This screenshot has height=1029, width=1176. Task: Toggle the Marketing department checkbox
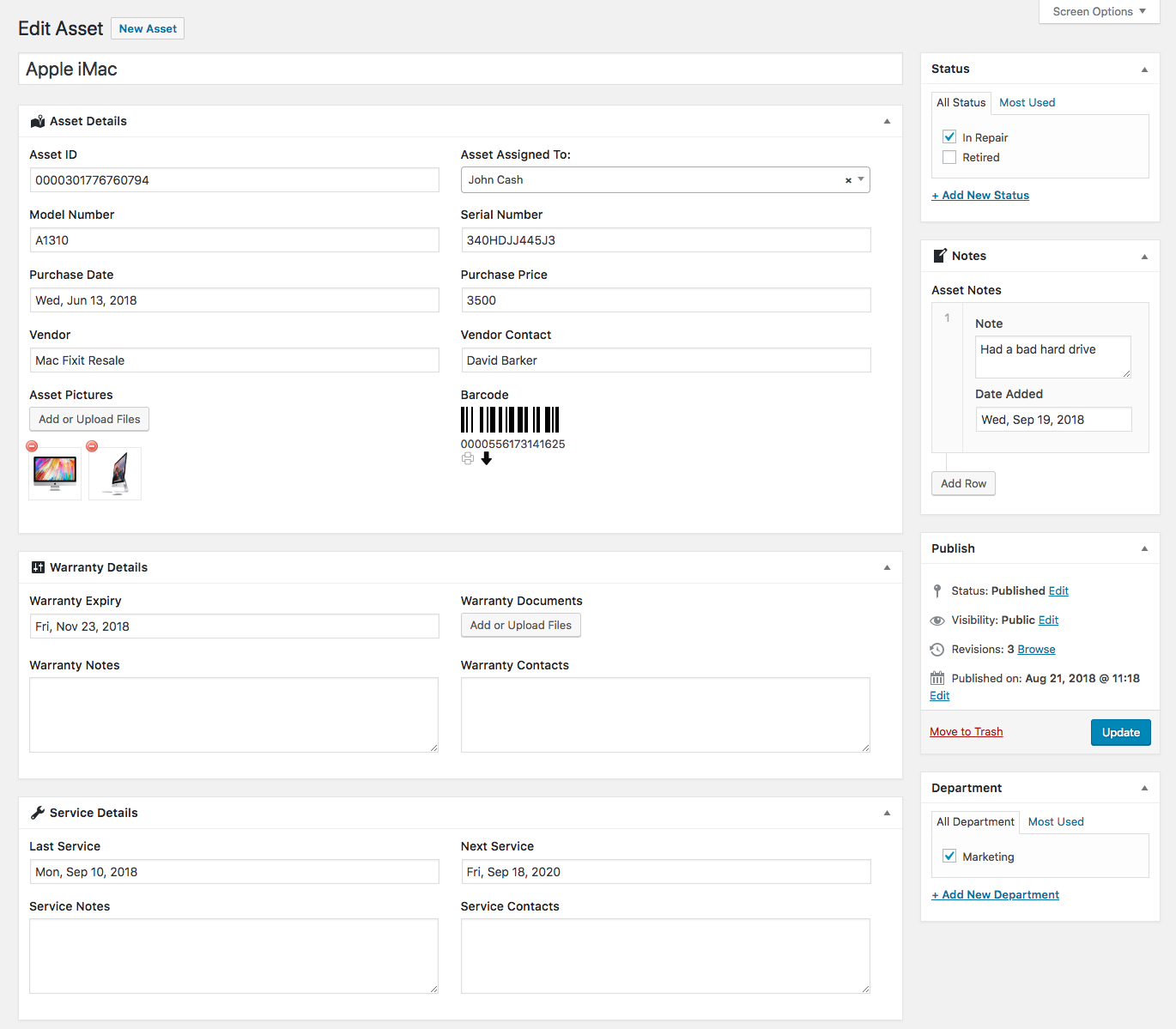[x=949, y=856]
